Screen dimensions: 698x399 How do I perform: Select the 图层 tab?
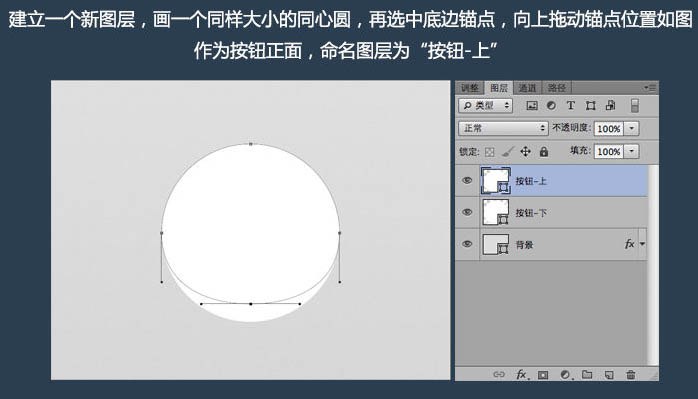(499, 88)
